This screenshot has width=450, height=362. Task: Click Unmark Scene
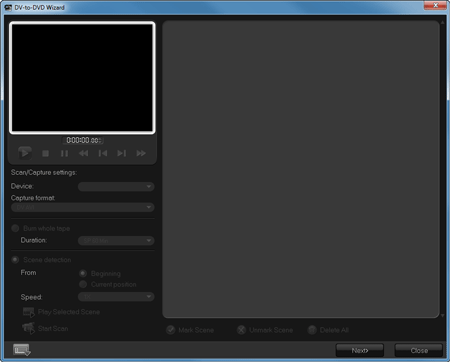pyautogui.click(x=265, y=330)
